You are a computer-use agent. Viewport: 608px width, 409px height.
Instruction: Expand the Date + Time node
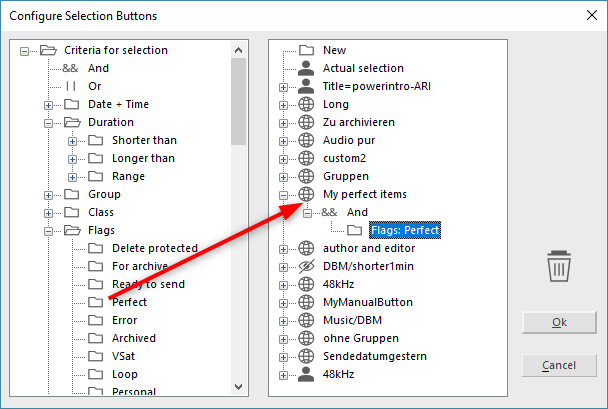click(48, 105)
